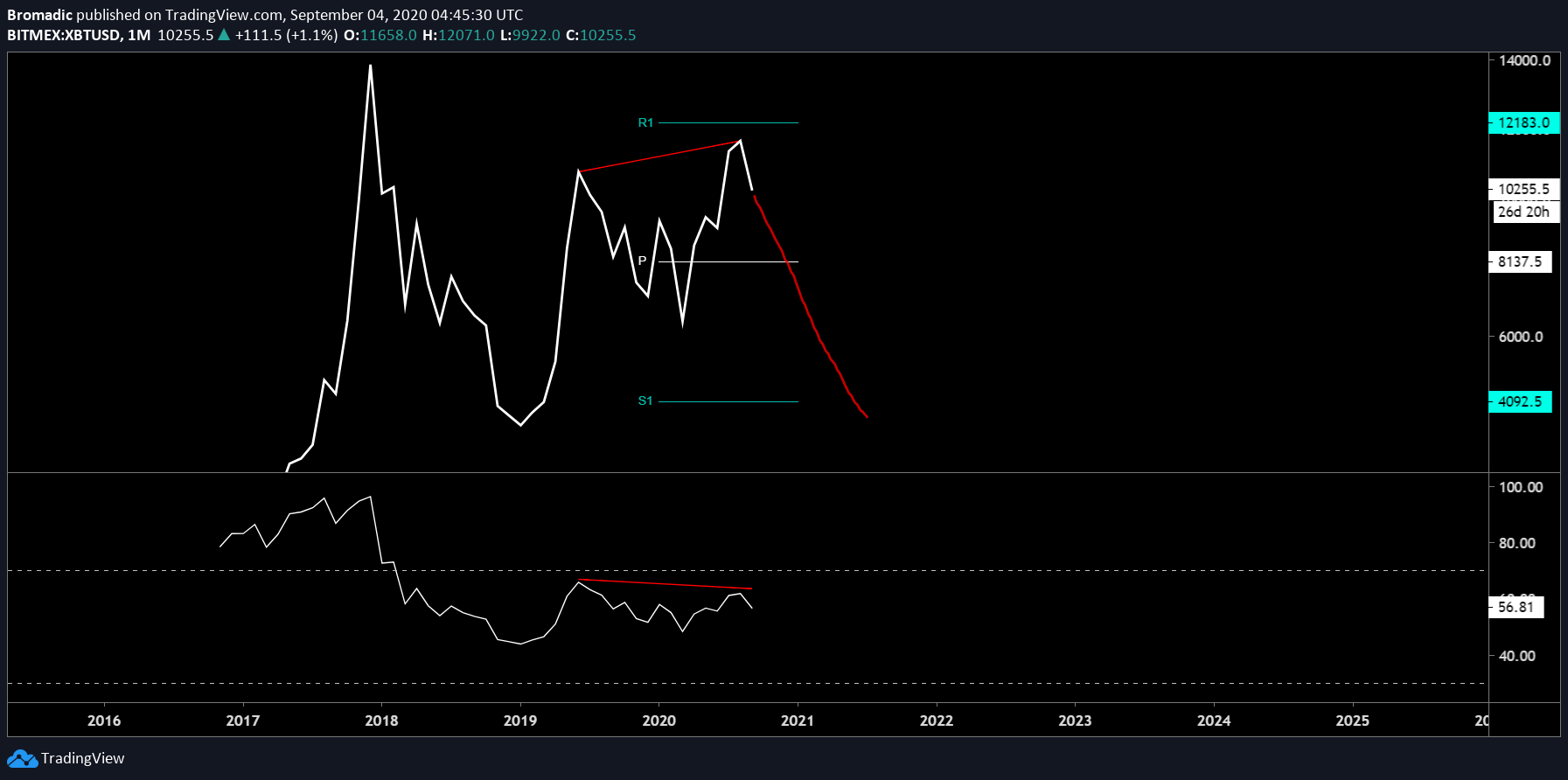Click the TradingView brand name text

pos(83,758)
